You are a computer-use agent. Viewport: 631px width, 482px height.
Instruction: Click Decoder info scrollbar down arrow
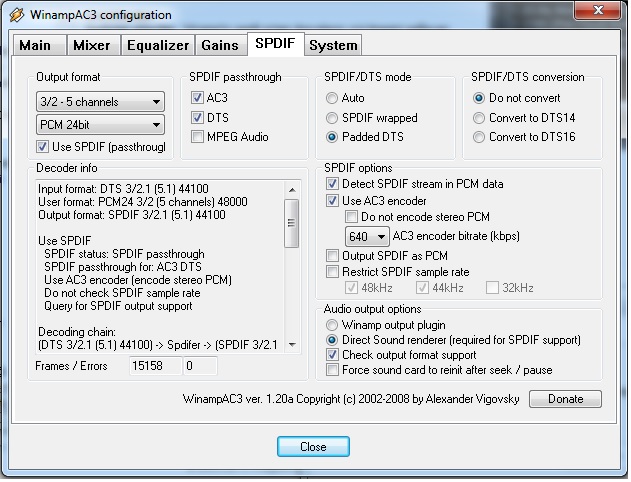pos(292,345)
